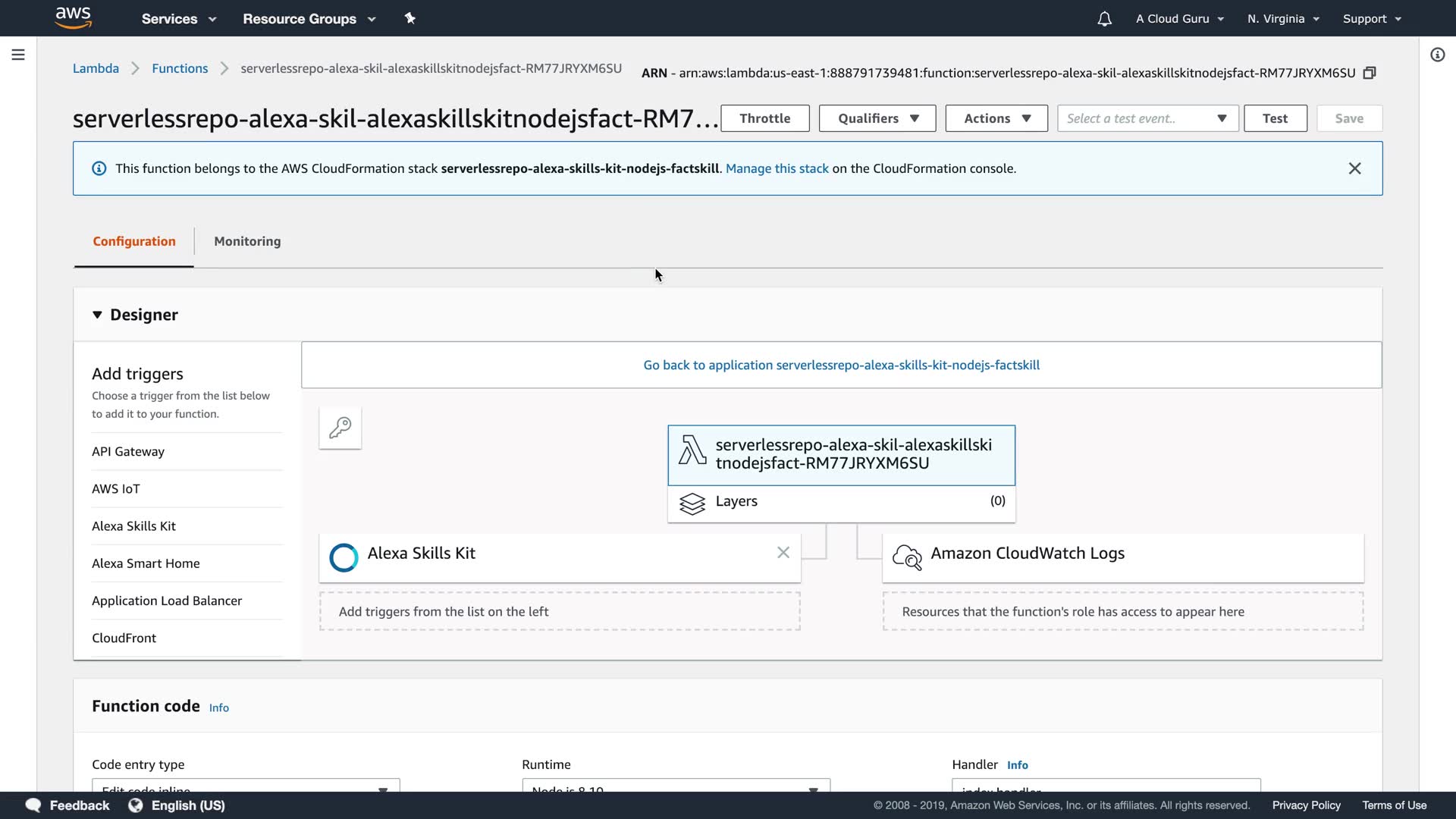The image size is (1456, 819).
Task: Open the Manage this stack link
Action: (x=777, y=168)
